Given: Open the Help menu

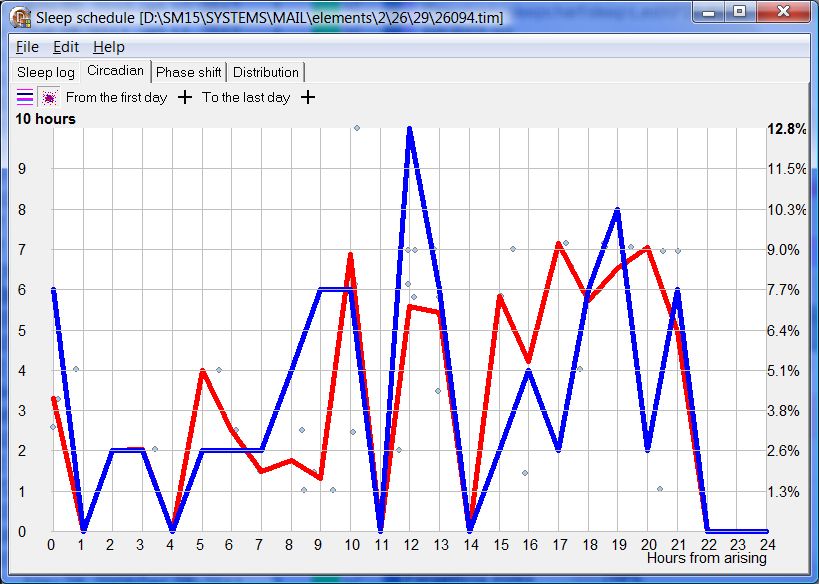Looking at the screenshot, I should 109,47.
